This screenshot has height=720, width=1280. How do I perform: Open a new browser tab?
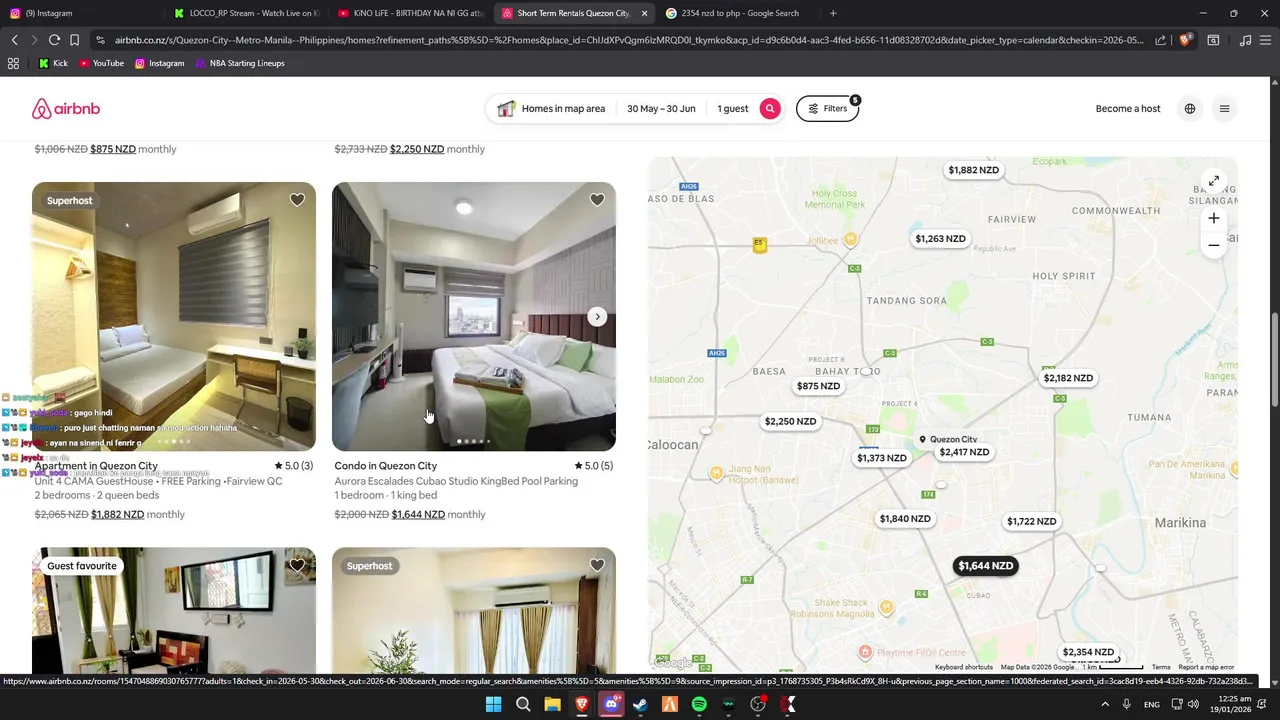click(833, 13)
